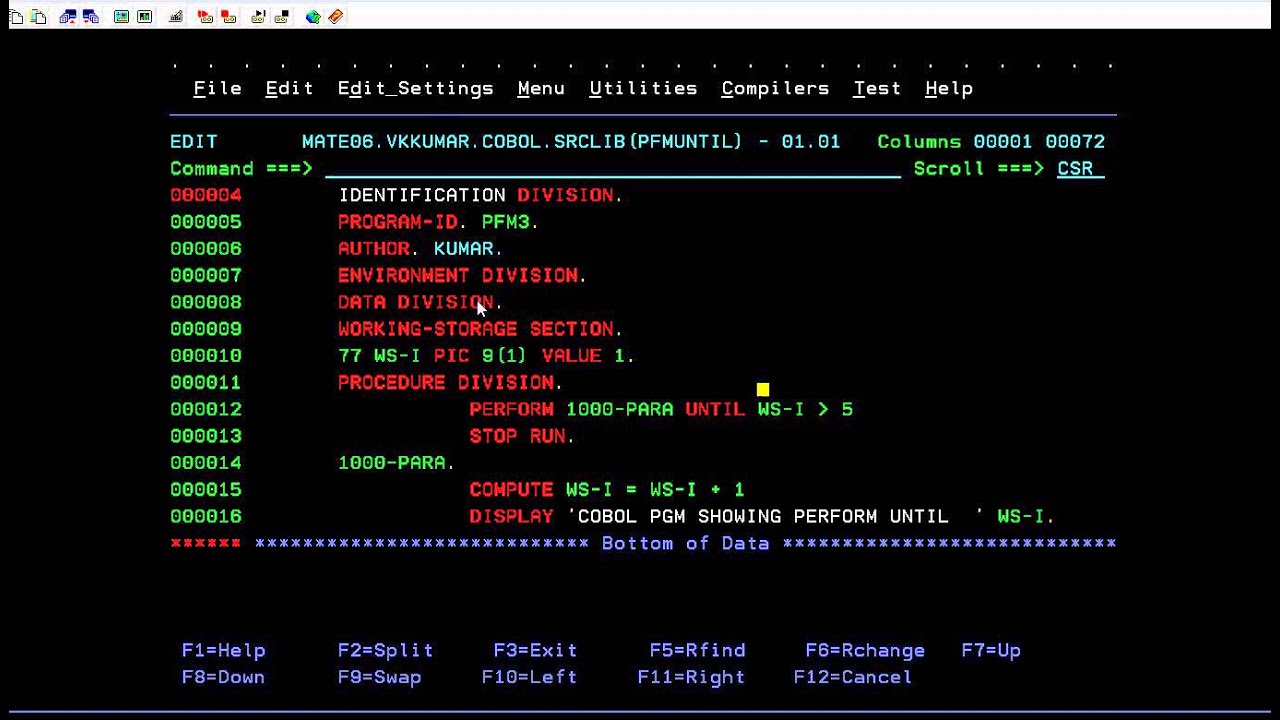1280x720 pixels.
Task: Activate the F3=Exit function key label
Action: point(535,650)
